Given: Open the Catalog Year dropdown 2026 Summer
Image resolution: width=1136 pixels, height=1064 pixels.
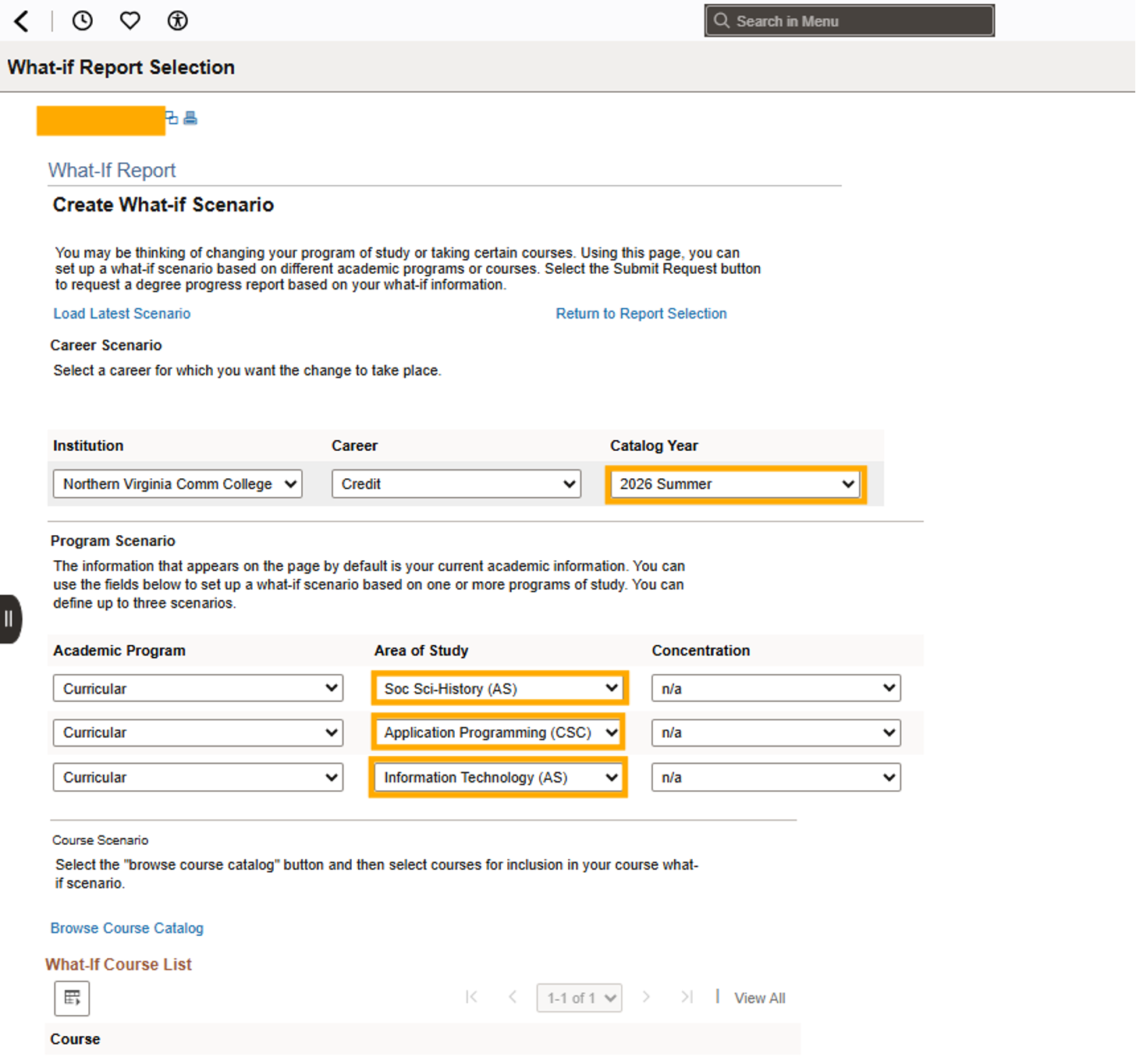Looking at the screenshot, I should click(x=735, y=484).
